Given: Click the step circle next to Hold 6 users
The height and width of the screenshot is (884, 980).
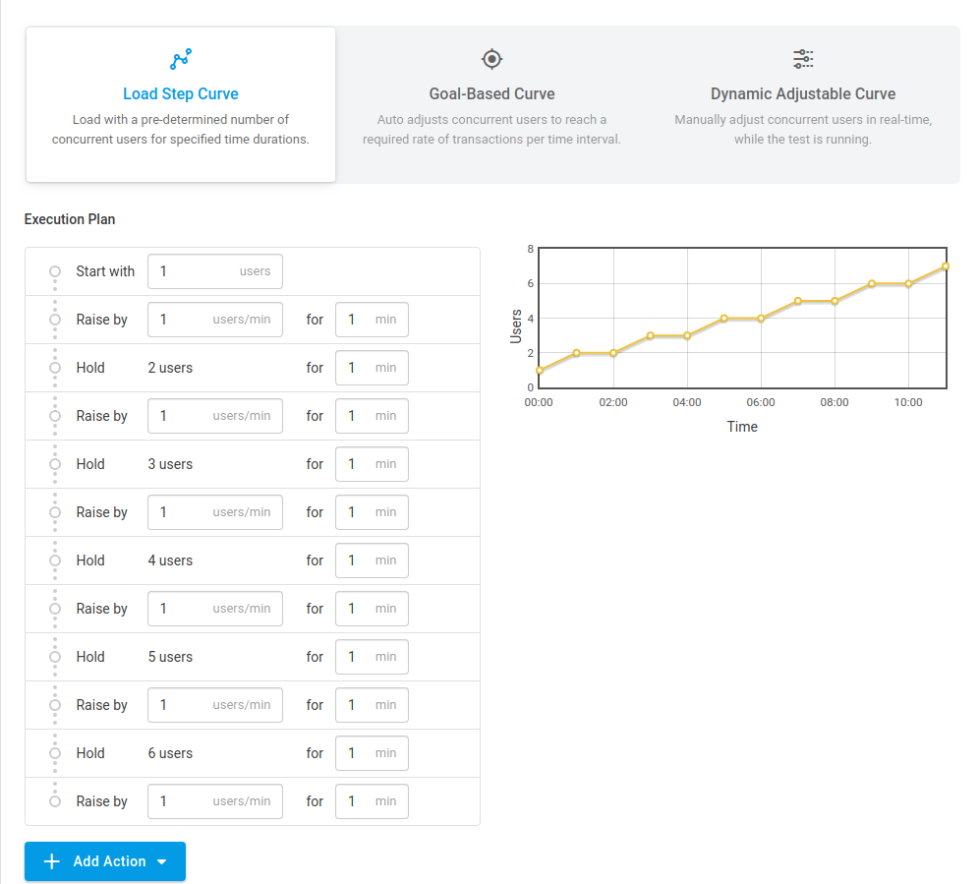Looking at the screenshot, I should tap(55, 753).
